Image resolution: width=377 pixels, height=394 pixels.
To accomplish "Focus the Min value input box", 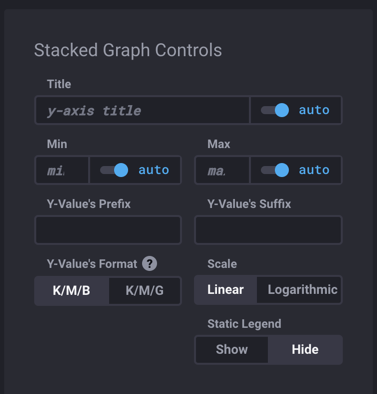I will coord(62,170).
